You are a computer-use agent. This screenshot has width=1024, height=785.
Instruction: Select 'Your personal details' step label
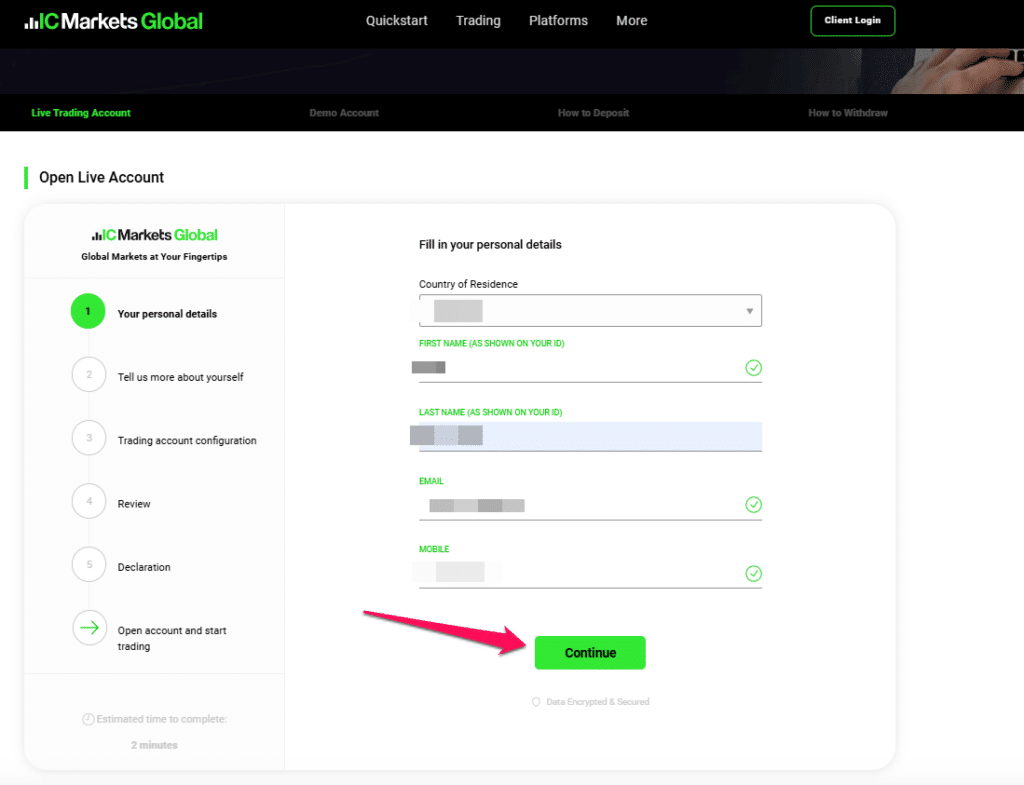tap(167, 314)
